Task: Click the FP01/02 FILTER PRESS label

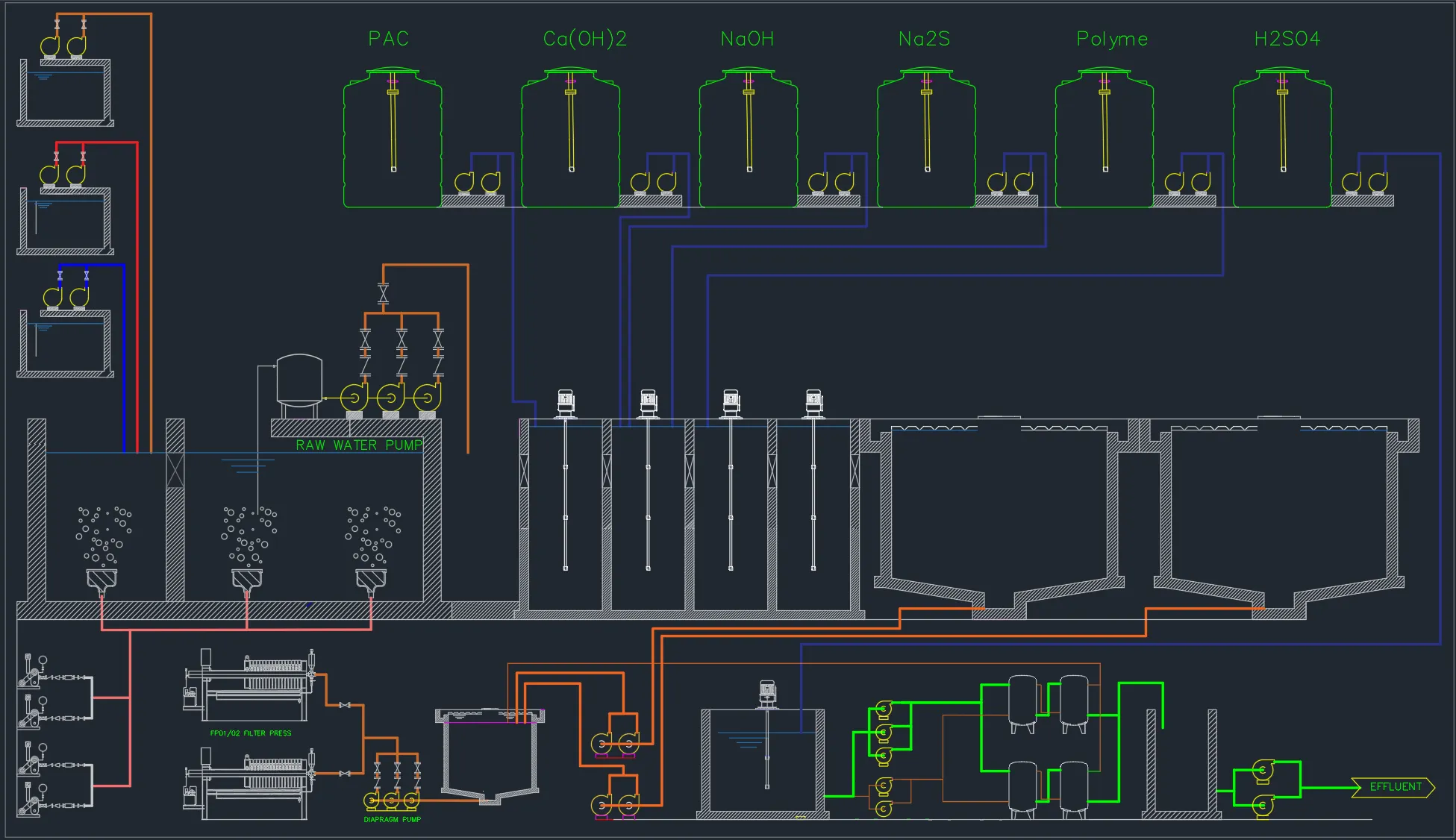Action: point(251,733)
